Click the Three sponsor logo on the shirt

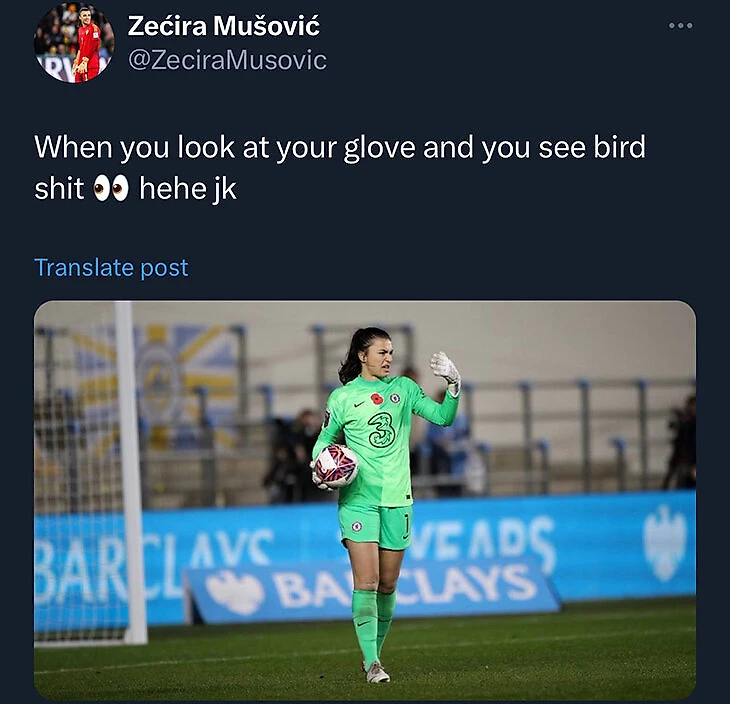[x=382, y=430]
